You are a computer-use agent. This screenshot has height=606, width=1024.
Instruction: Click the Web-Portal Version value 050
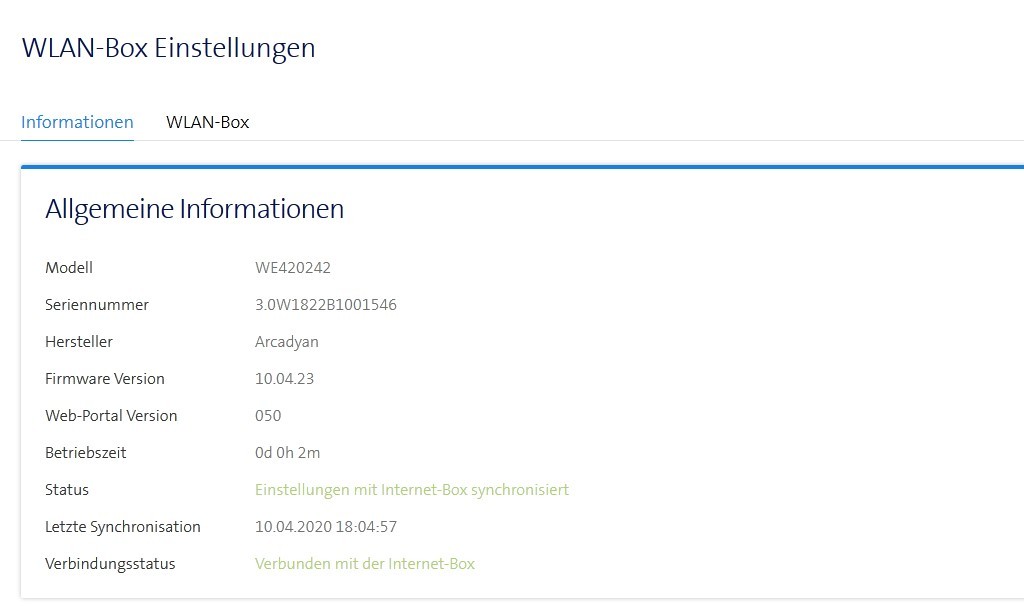268,415
